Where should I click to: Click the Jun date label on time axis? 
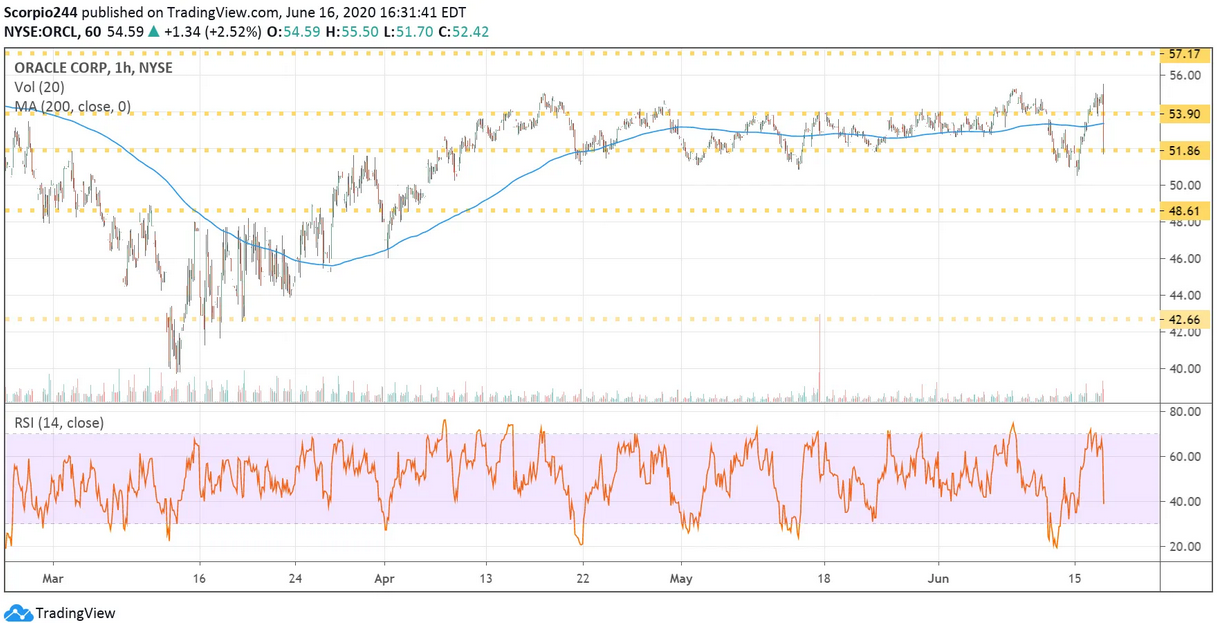coord(940,579)
